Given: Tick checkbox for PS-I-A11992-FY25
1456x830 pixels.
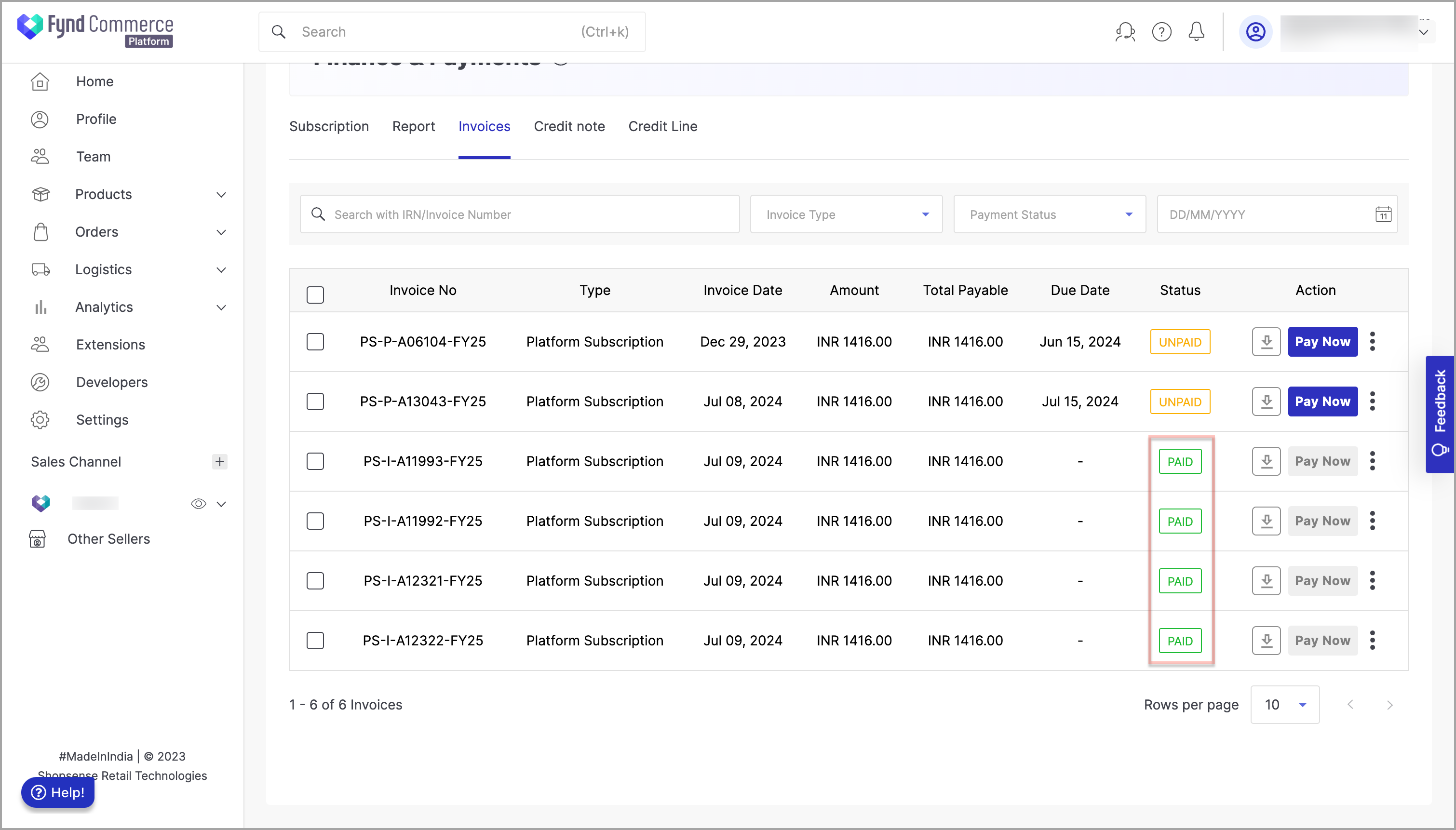Looking at the screenshot, I should coord(315,521).
